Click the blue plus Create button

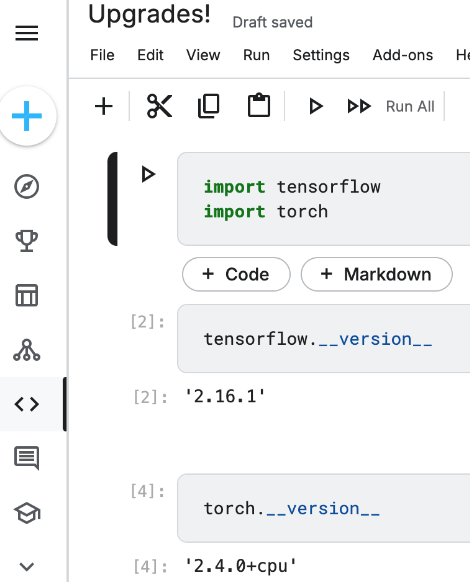click(27, 116)
